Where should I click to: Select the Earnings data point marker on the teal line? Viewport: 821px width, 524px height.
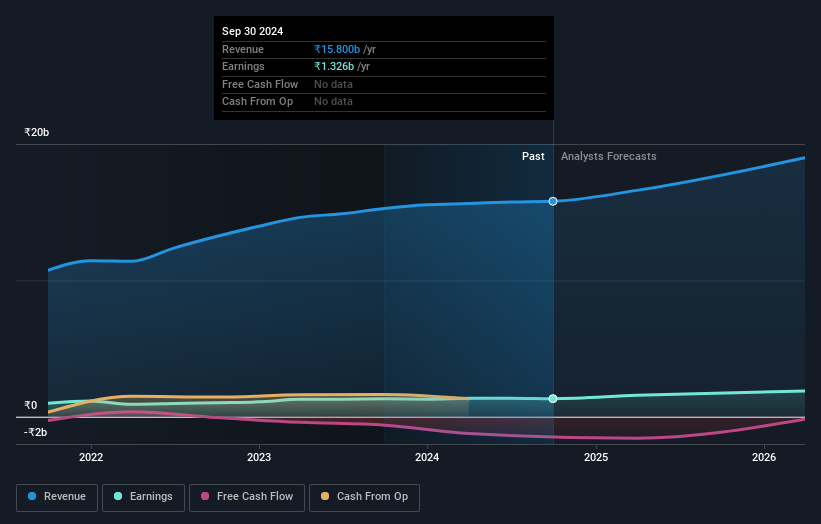553,399
